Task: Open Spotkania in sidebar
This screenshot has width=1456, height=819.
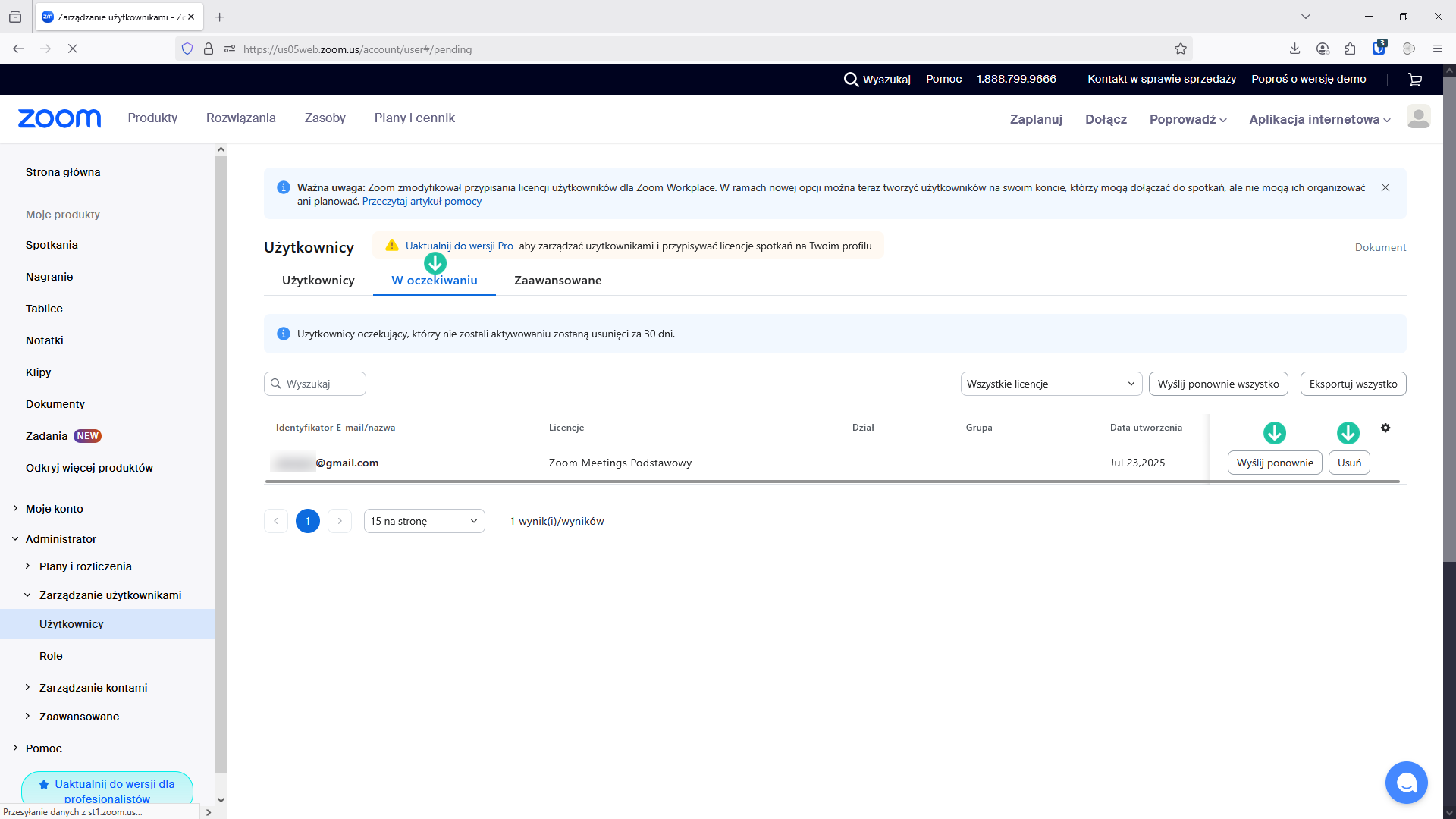Action: [52, 245]
